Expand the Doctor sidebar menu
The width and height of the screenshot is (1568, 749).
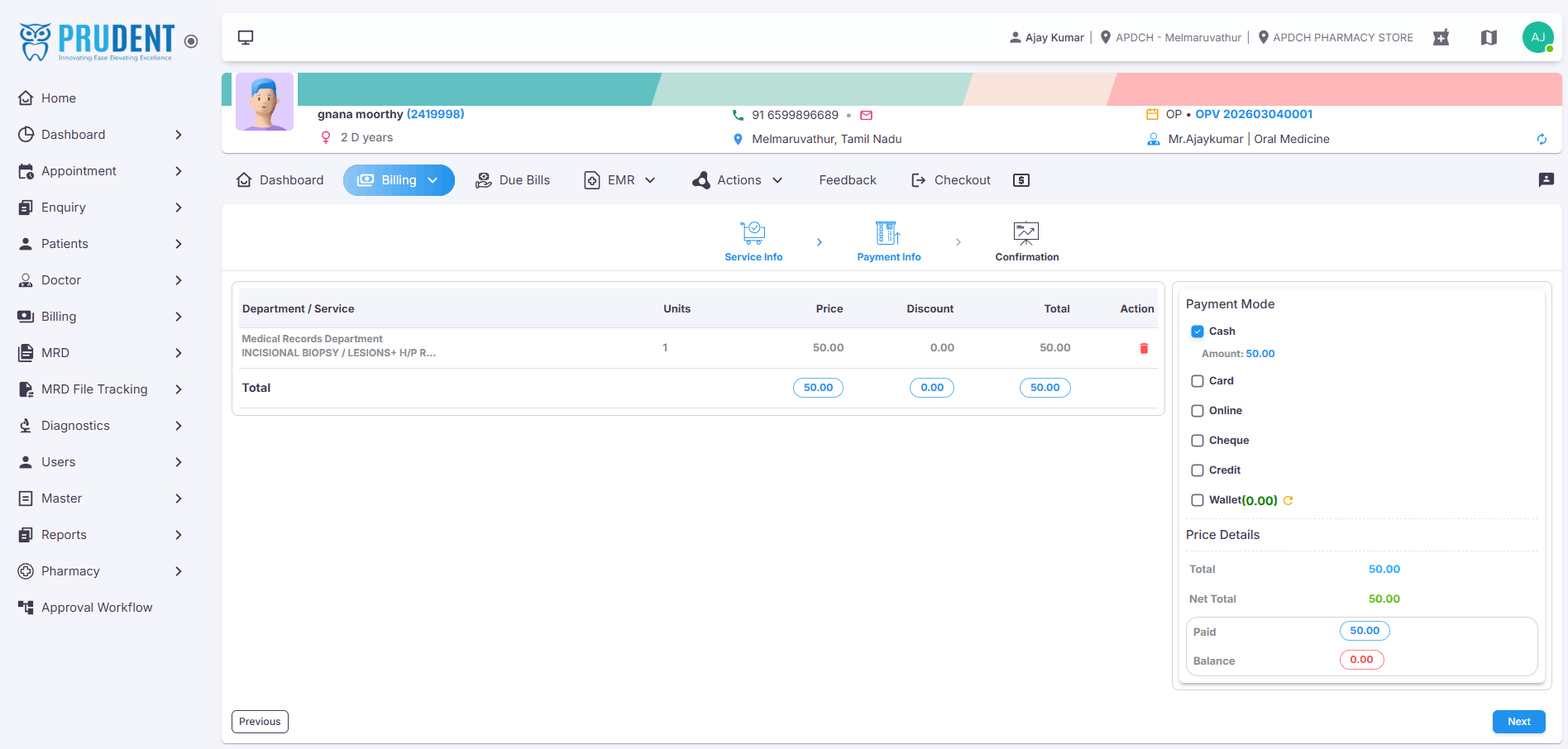tap(99, 280)
